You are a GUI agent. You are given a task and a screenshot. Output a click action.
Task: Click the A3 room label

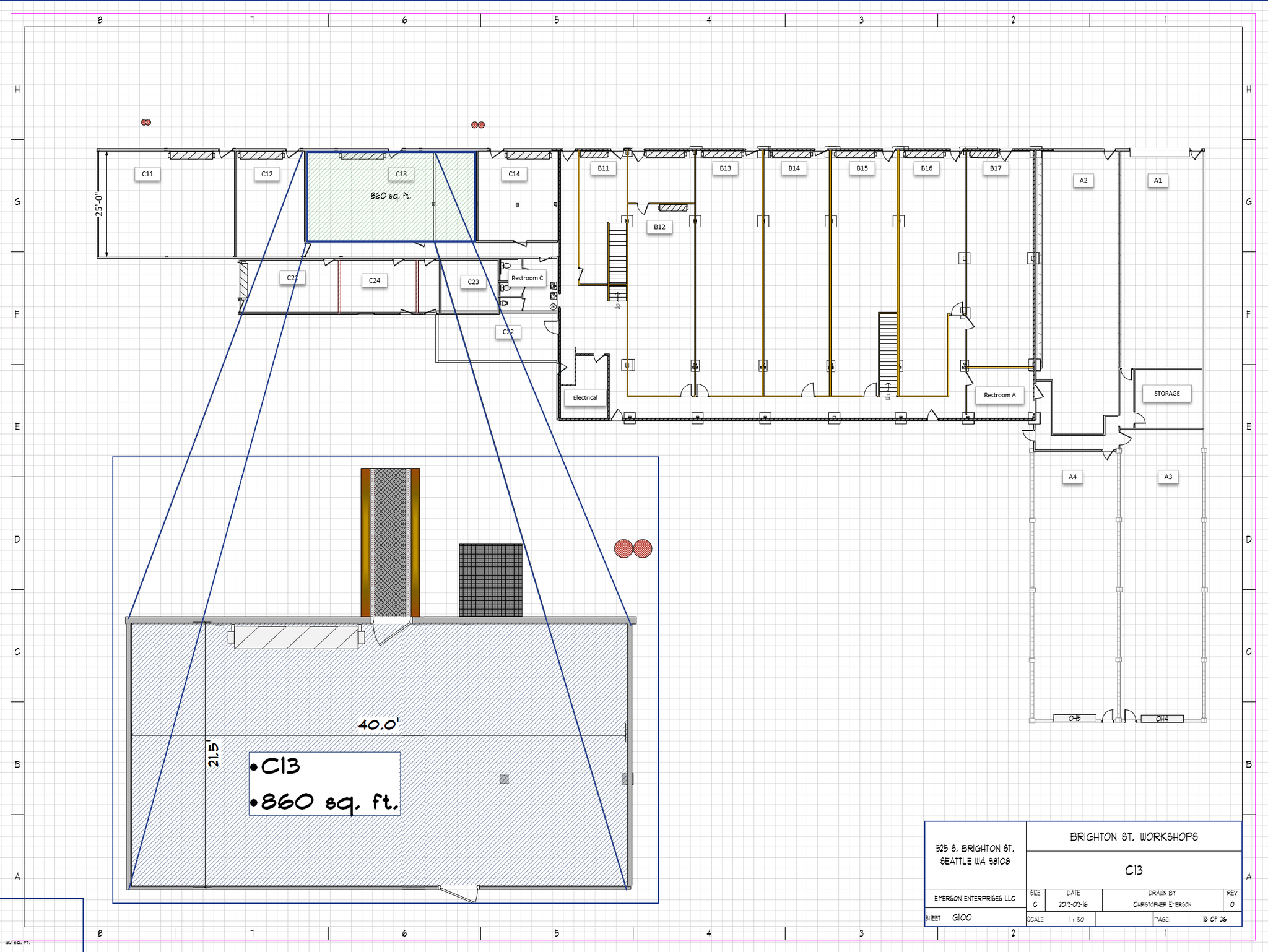1168,477
